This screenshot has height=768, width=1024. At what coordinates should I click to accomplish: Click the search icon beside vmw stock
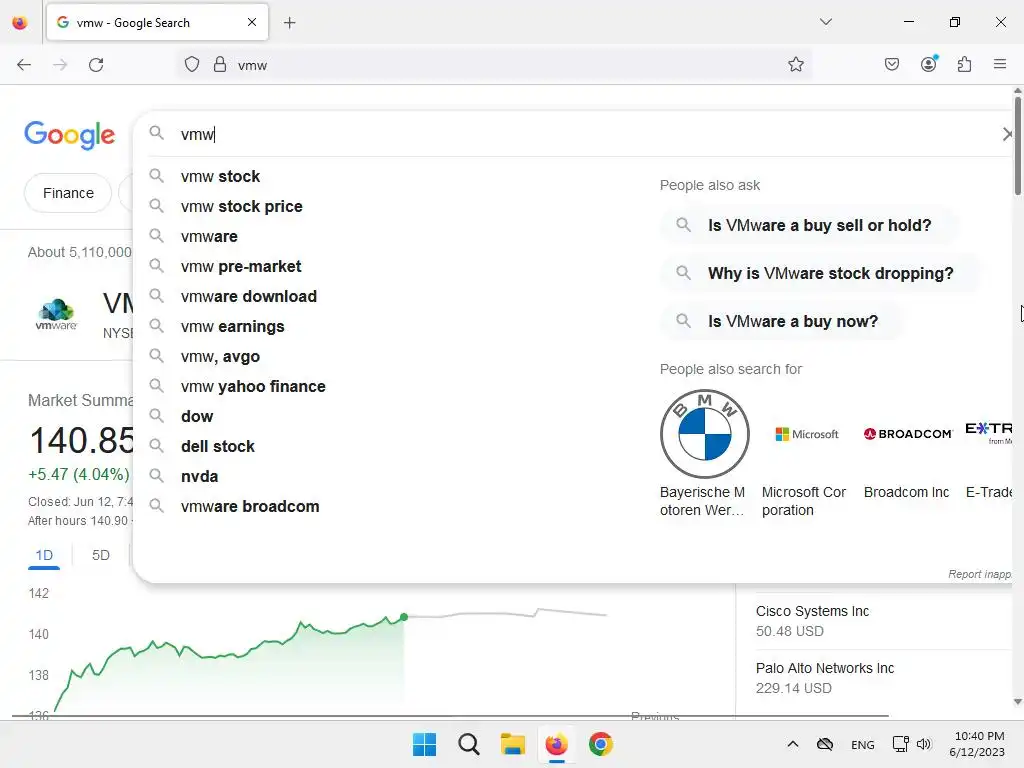coord(156,176)
